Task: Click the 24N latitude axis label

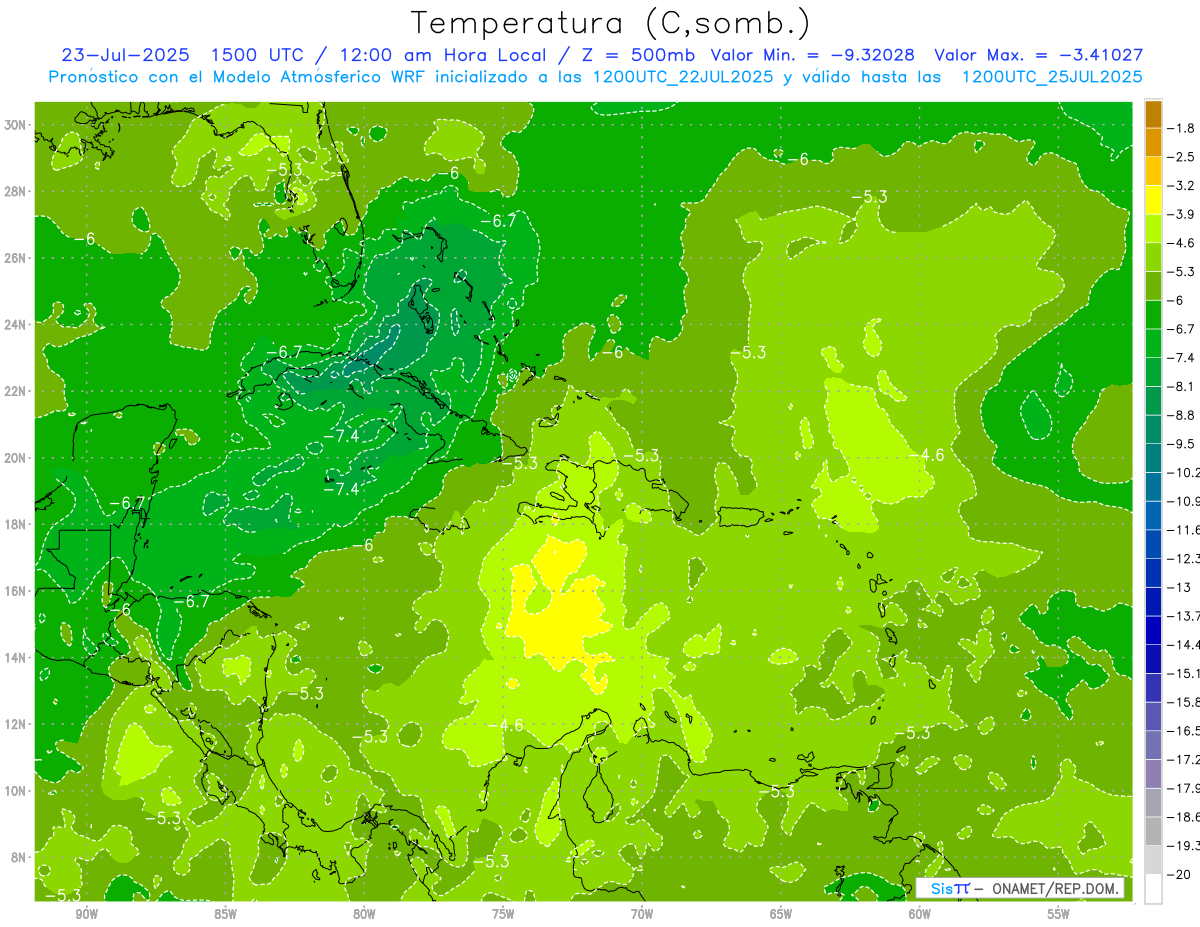Action: (x=16, y=324)
